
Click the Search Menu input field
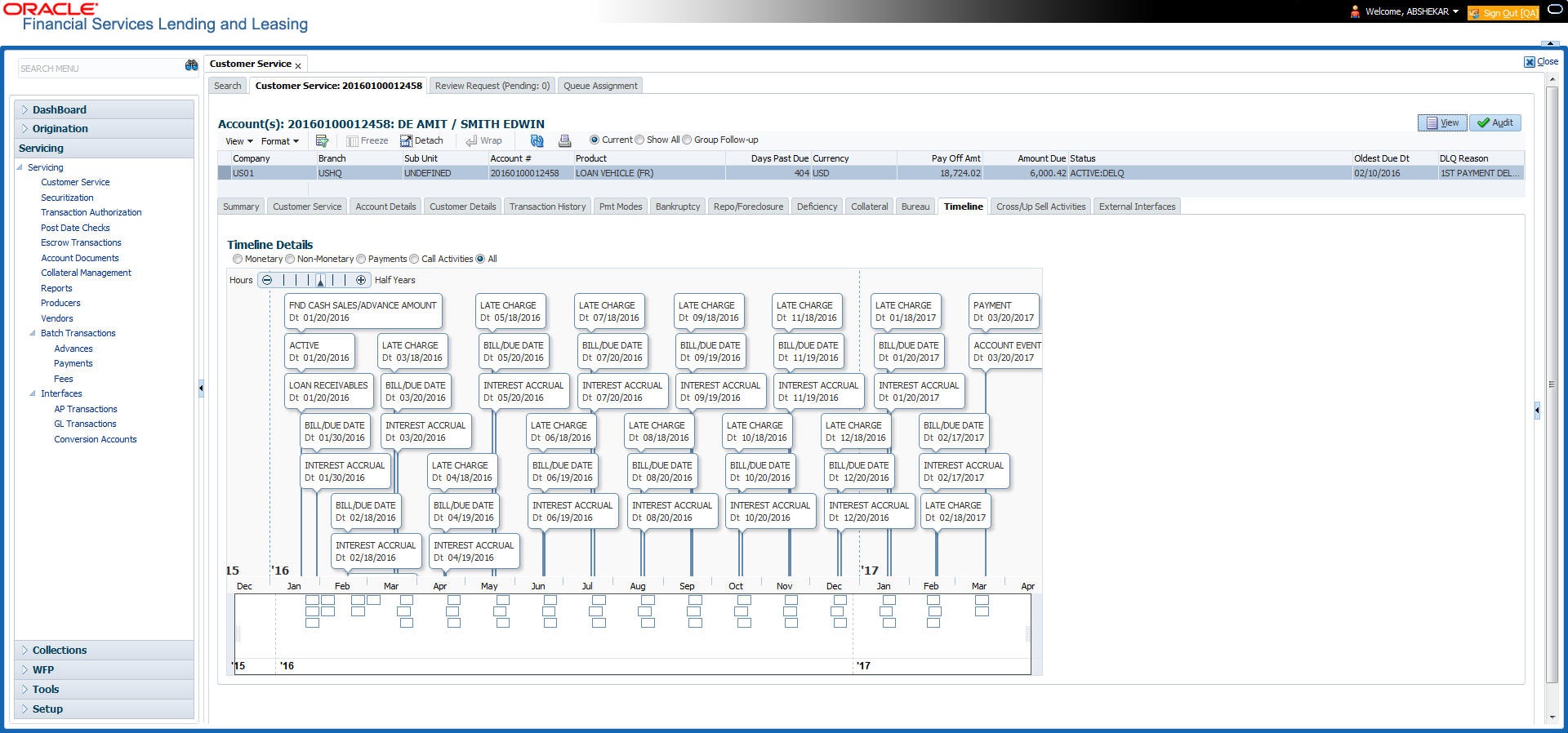point(100,69)
